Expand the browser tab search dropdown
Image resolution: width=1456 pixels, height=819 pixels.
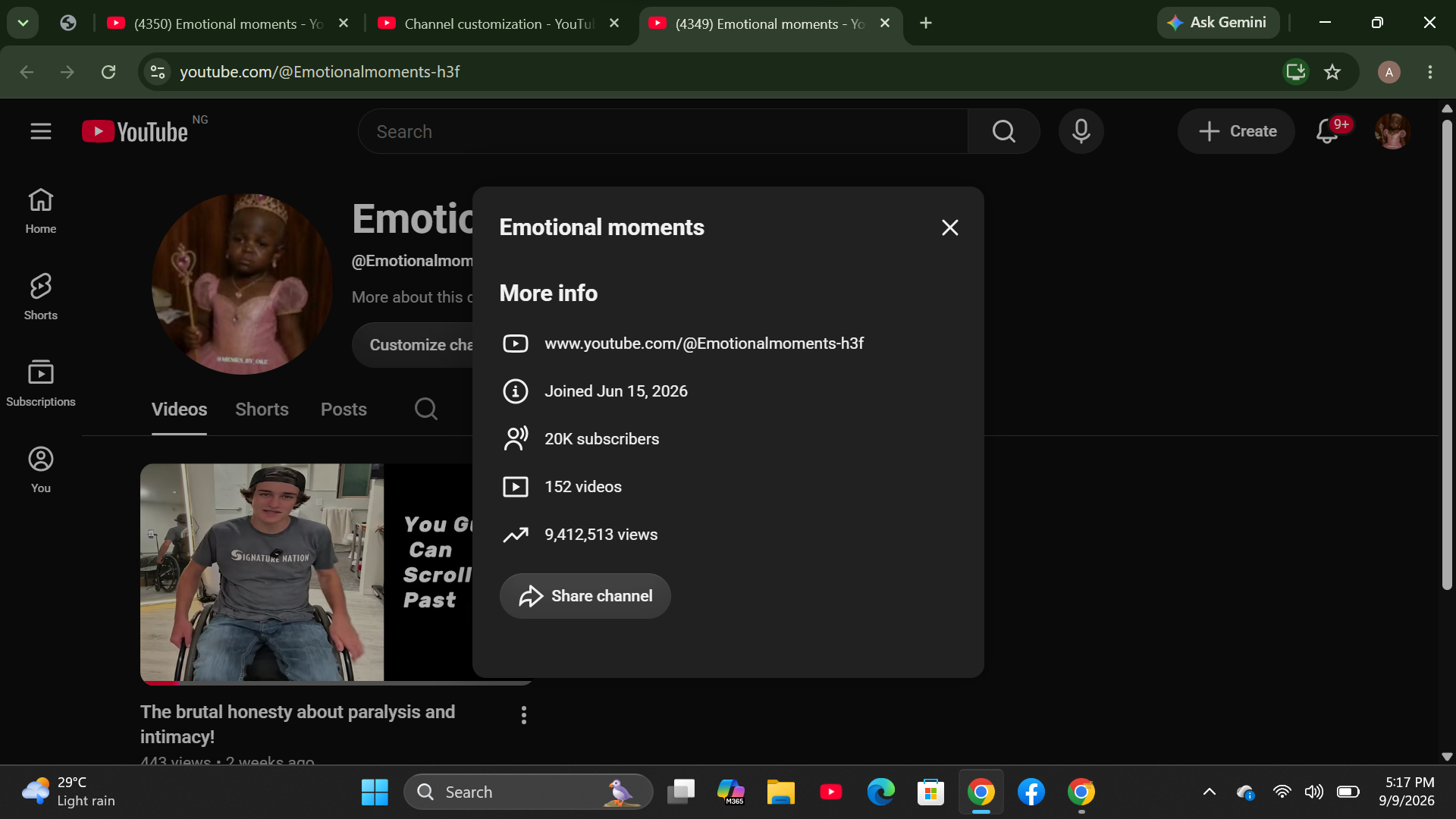[23, 23]
